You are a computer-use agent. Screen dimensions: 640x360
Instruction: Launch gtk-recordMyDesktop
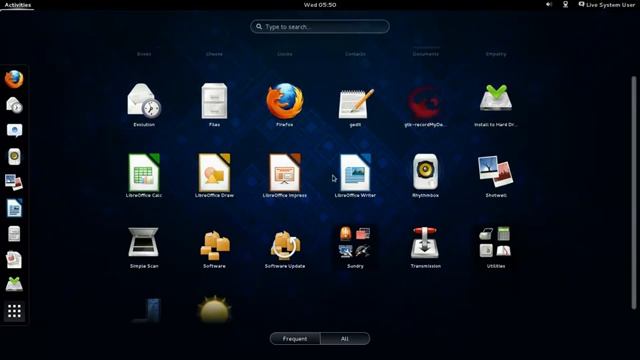coord(425,104)
